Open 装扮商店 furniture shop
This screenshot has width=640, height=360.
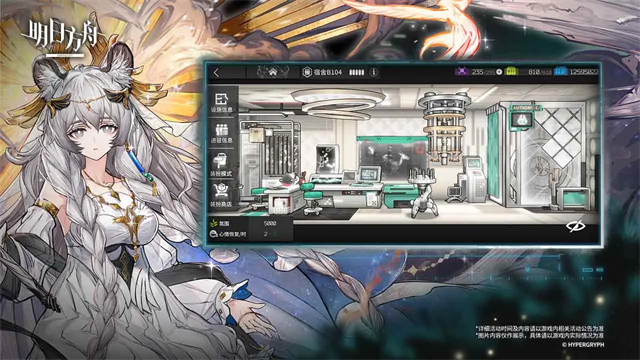click(222, 195)
